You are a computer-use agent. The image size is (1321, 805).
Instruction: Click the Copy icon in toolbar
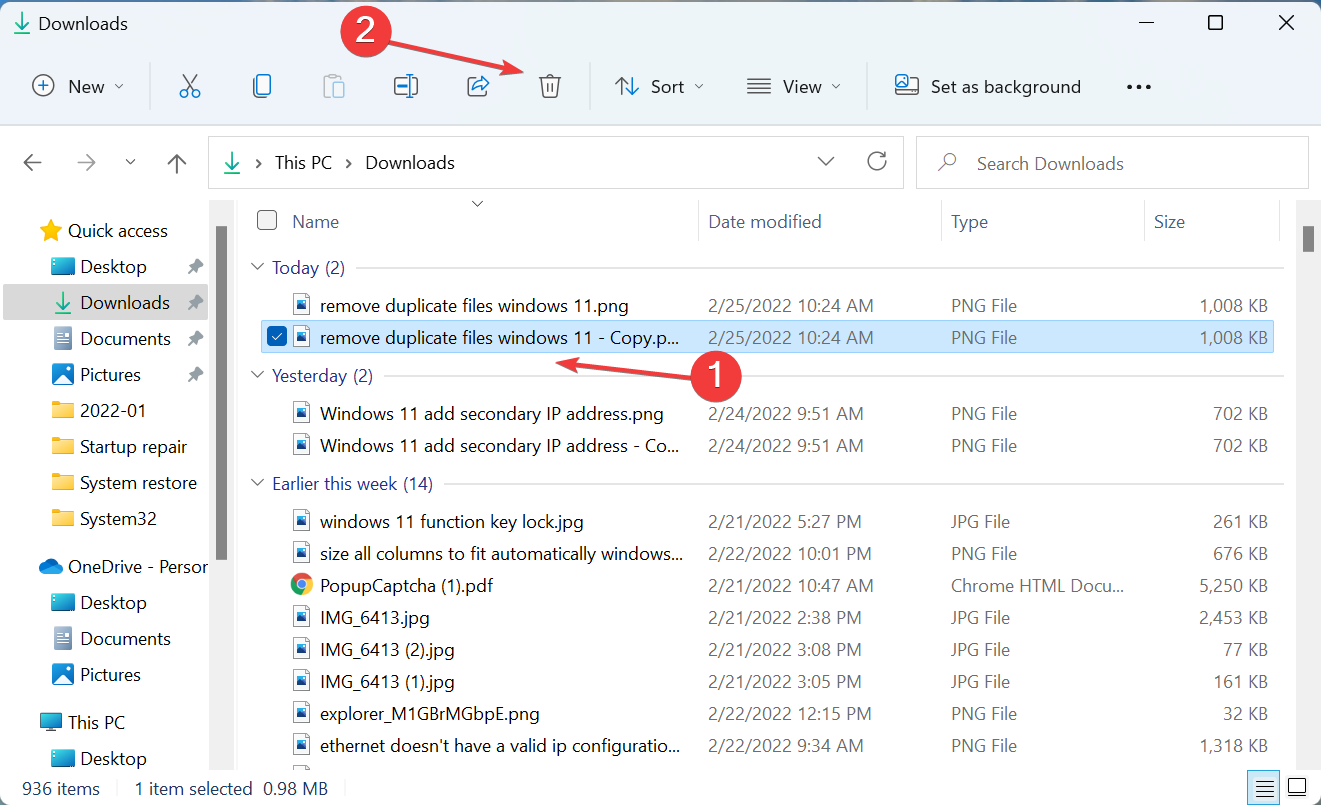262,87
